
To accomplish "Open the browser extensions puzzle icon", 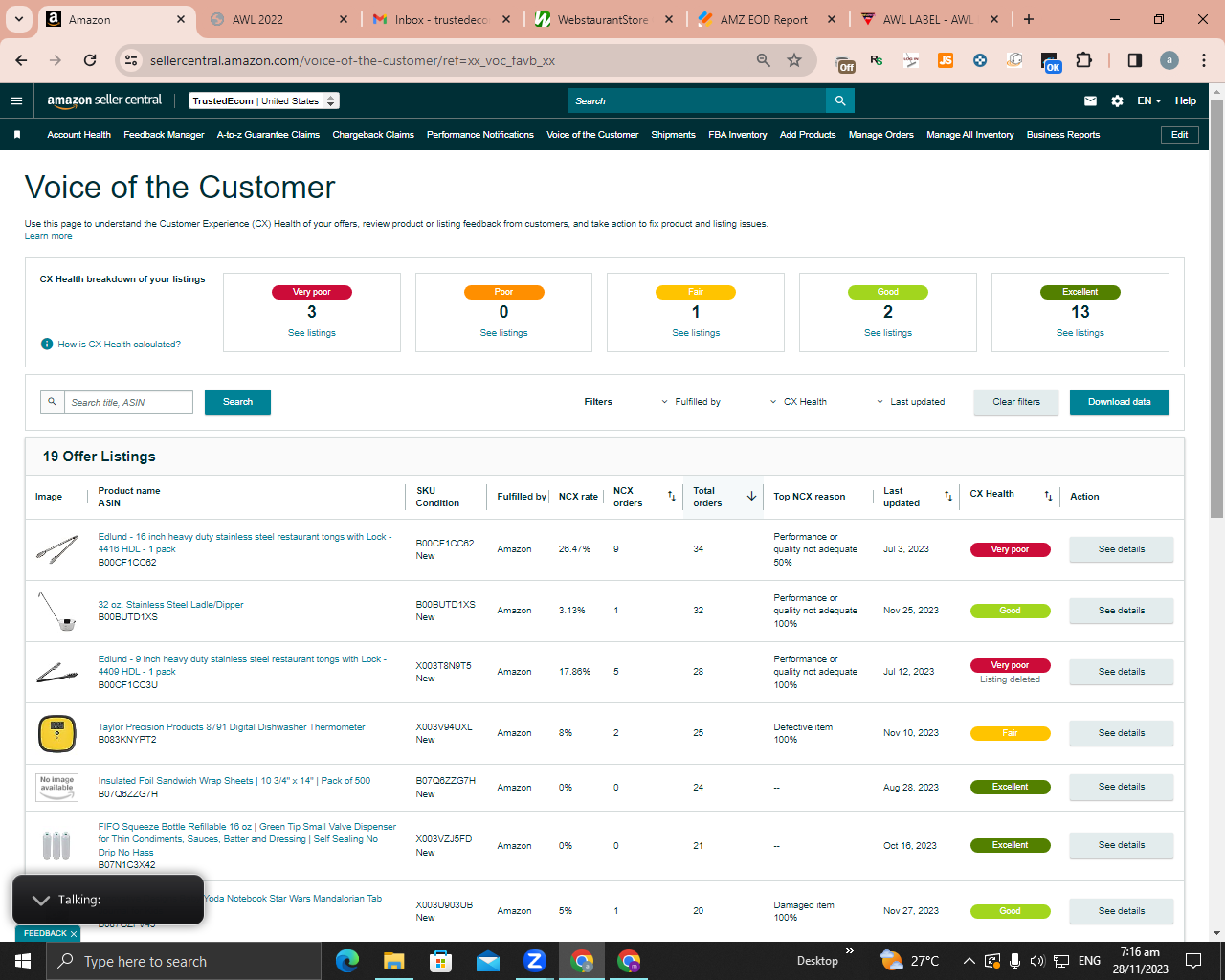I will [x=1083, y=60].
